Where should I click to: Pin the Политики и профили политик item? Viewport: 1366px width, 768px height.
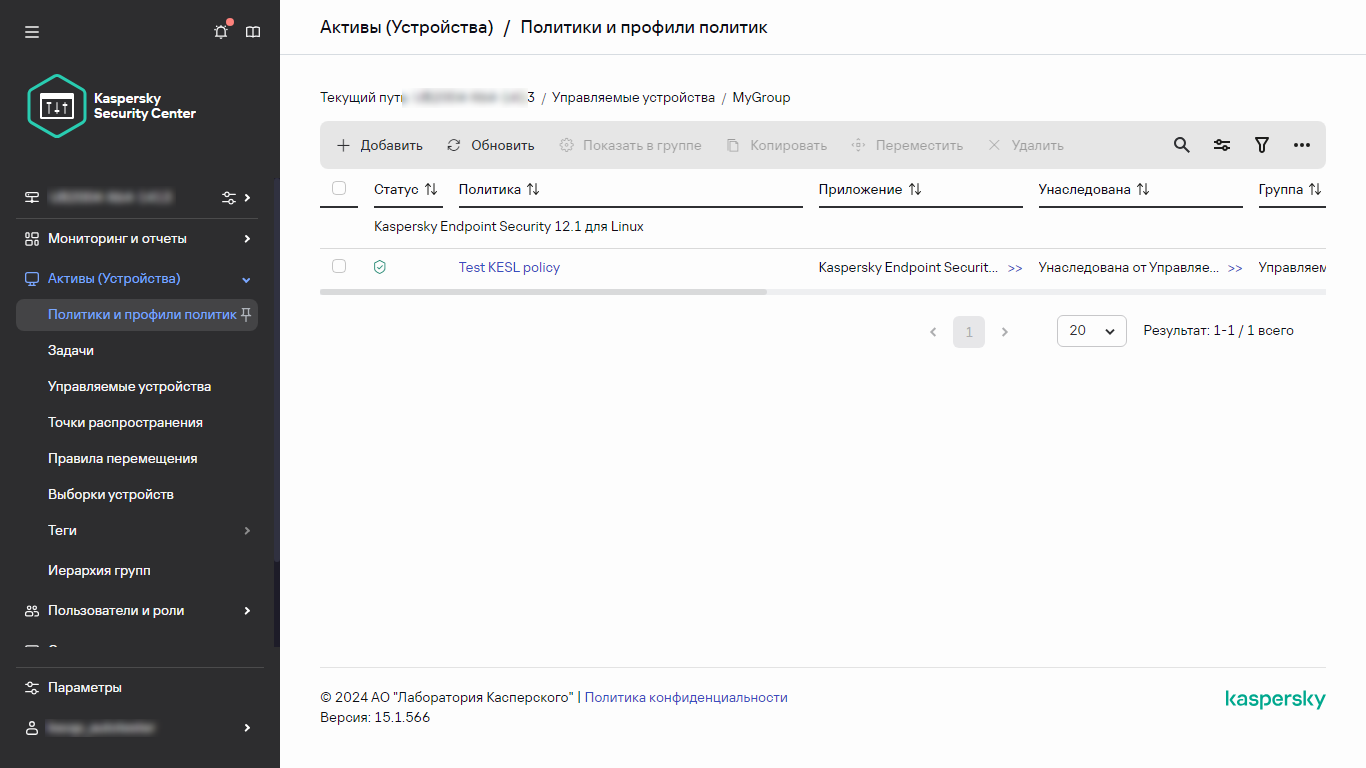pyautogui.click(x=246, y=314)
